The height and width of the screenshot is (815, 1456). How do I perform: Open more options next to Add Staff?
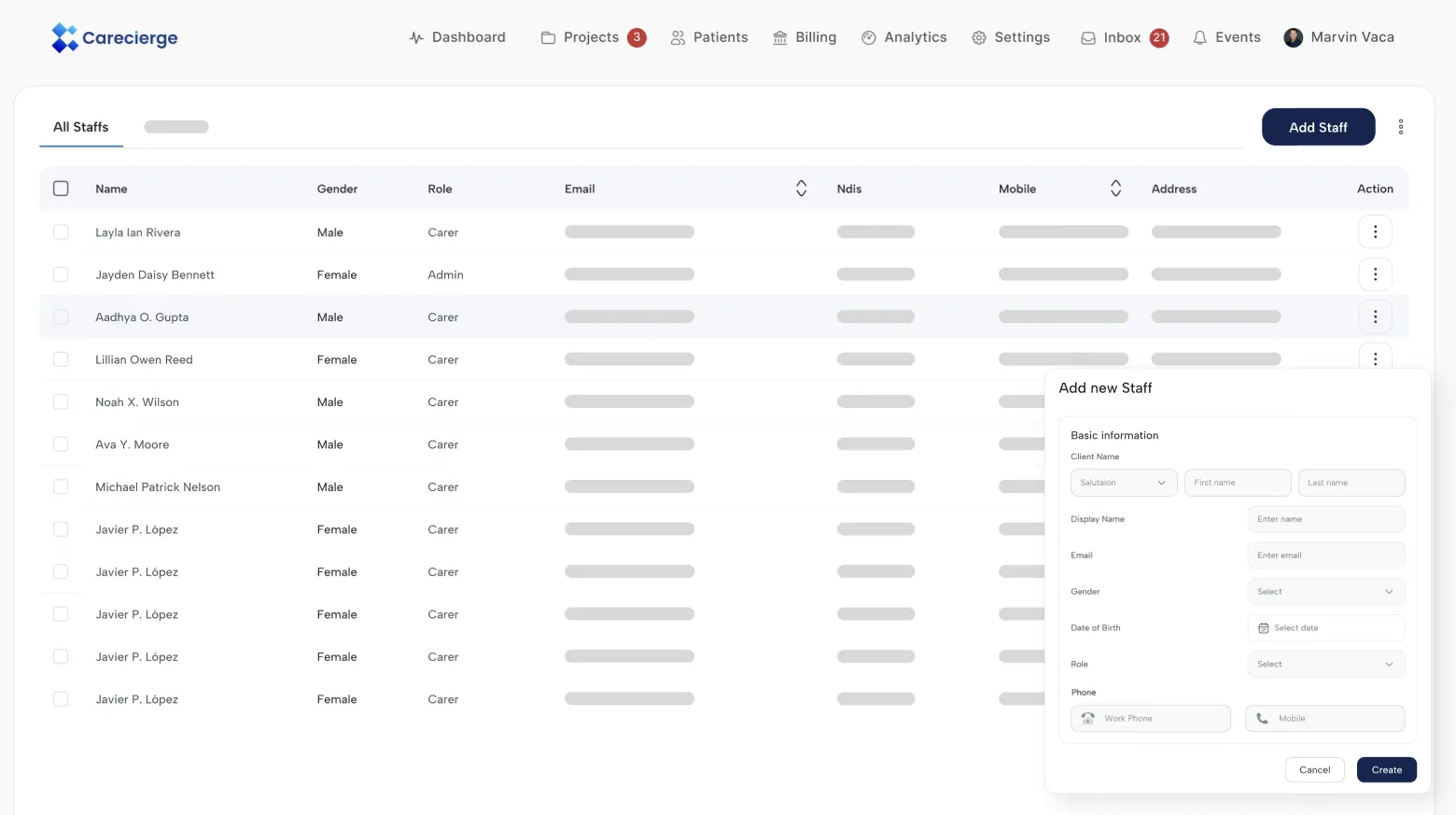pyautogui.click(x=1400, y=127)
